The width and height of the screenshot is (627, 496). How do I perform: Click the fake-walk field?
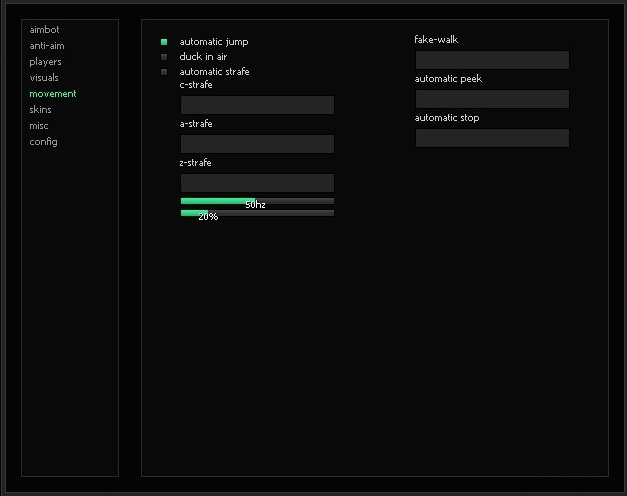(492, 60)
